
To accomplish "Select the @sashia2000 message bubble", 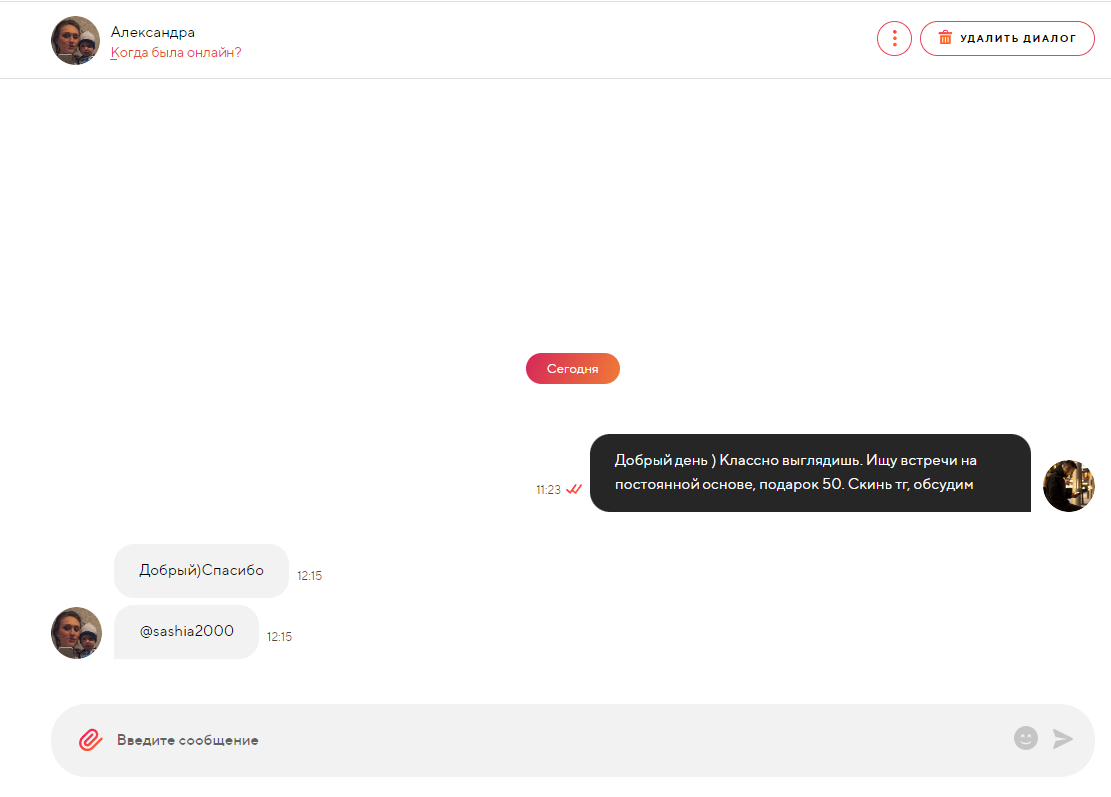I will click(186, 631).
